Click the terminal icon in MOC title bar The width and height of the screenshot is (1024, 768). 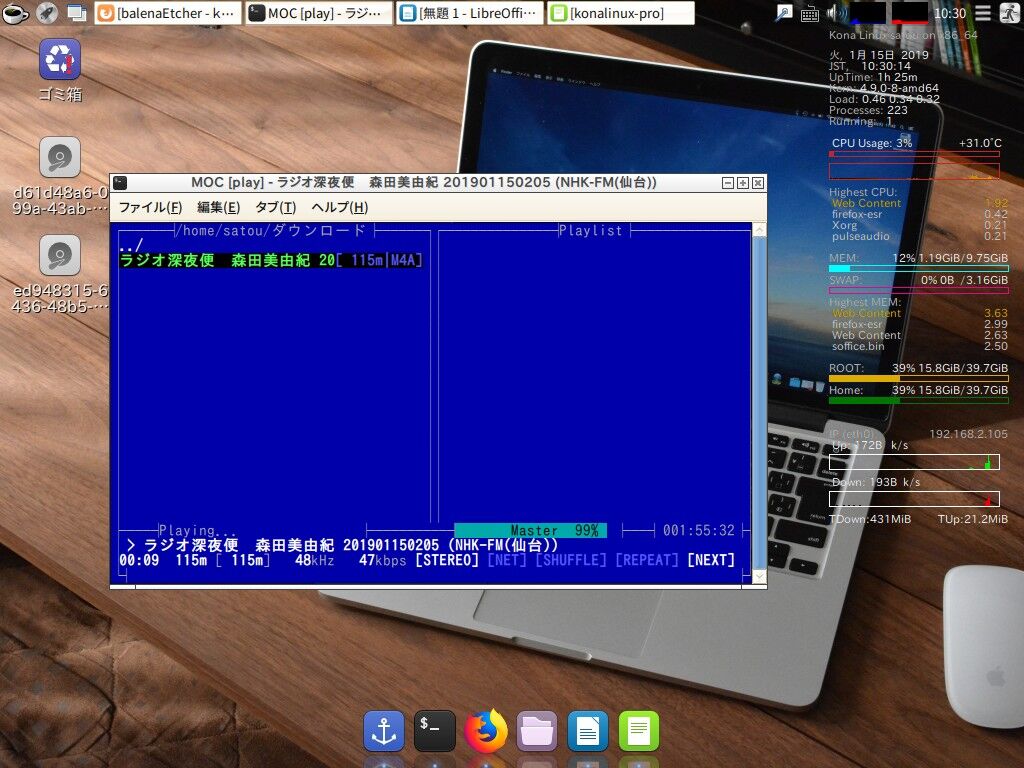click(120, 183)
